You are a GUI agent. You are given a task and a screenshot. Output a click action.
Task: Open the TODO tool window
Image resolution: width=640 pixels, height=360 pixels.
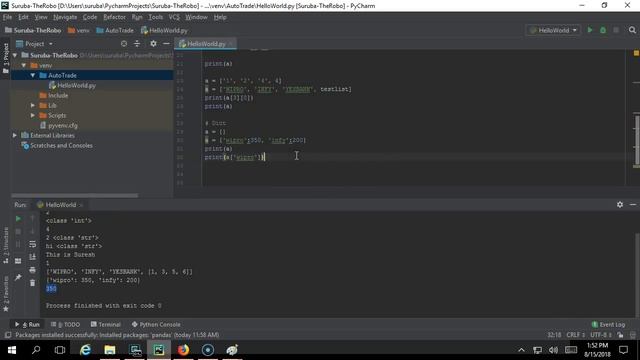(65, 324)
